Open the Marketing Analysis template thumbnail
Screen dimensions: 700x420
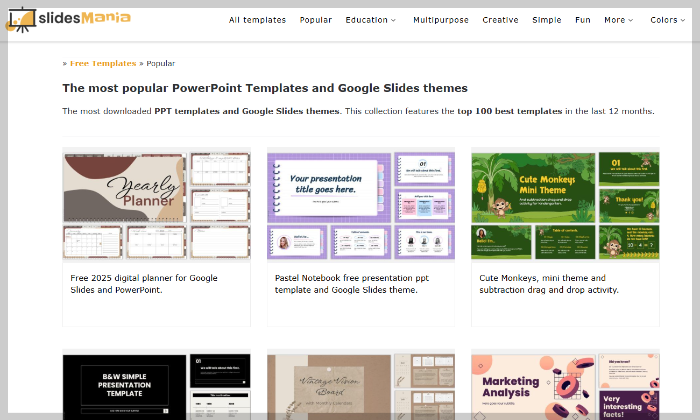pyautogui.click(x=565, y=387)
